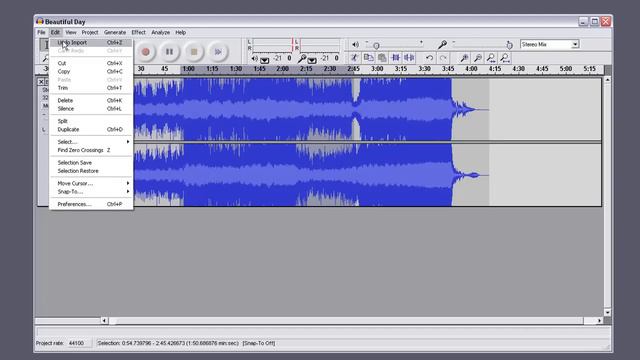The width and height of the screenshot is (640, 360).
Task: Close track with X button
Action: point(41,82)
